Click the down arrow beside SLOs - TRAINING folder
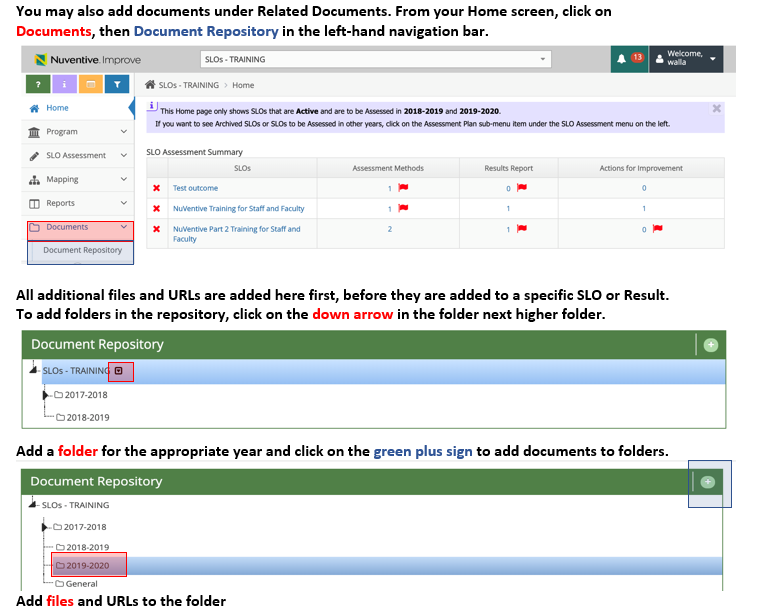Image resolution: width=764 pixels, height=616 pixels. click(x=120, y=371)
